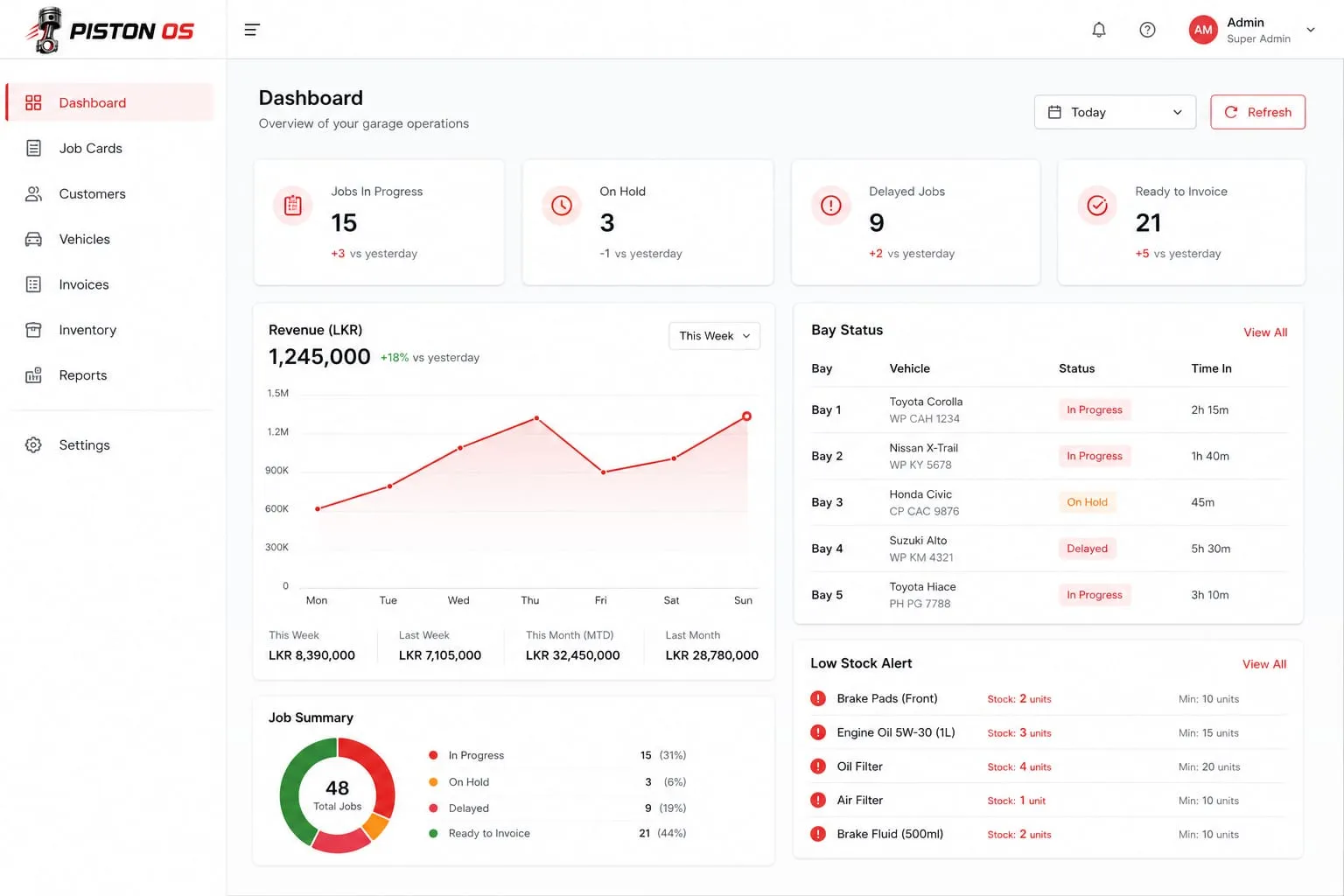The image size is (1344, 896).
Task: Click In Progress badge for Bay 5
Action: (1094, 595)
